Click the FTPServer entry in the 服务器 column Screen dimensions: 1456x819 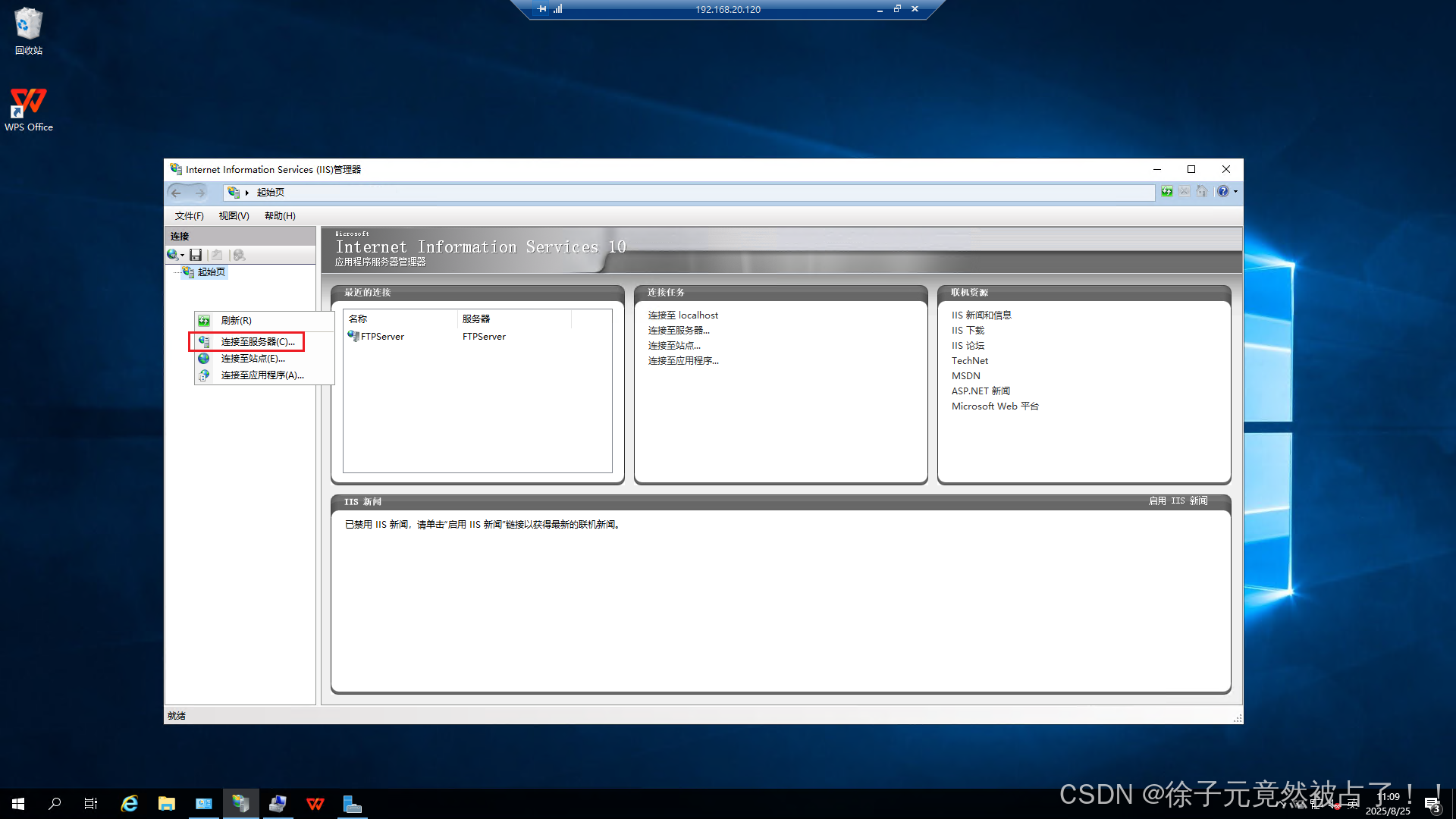pos(484,337)
